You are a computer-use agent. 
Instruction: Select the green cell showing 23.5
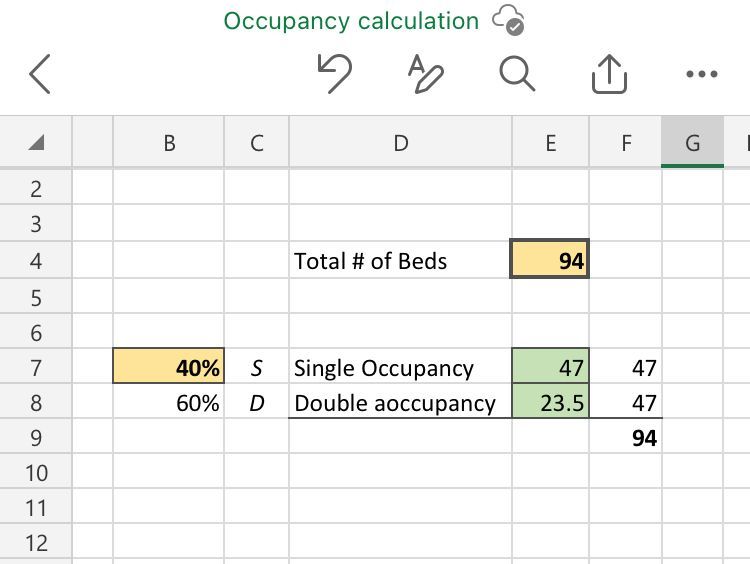tap(550, 403)
